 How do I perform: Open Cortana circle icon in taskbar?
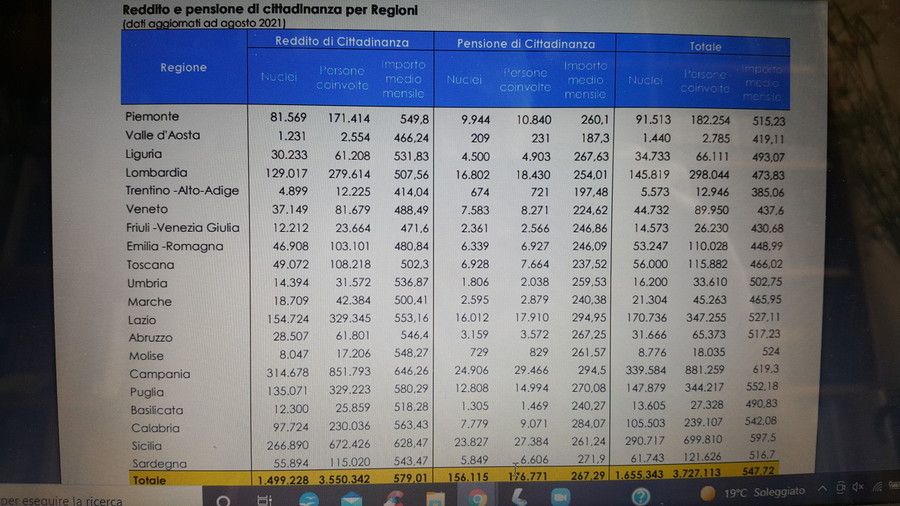point(223,499)
